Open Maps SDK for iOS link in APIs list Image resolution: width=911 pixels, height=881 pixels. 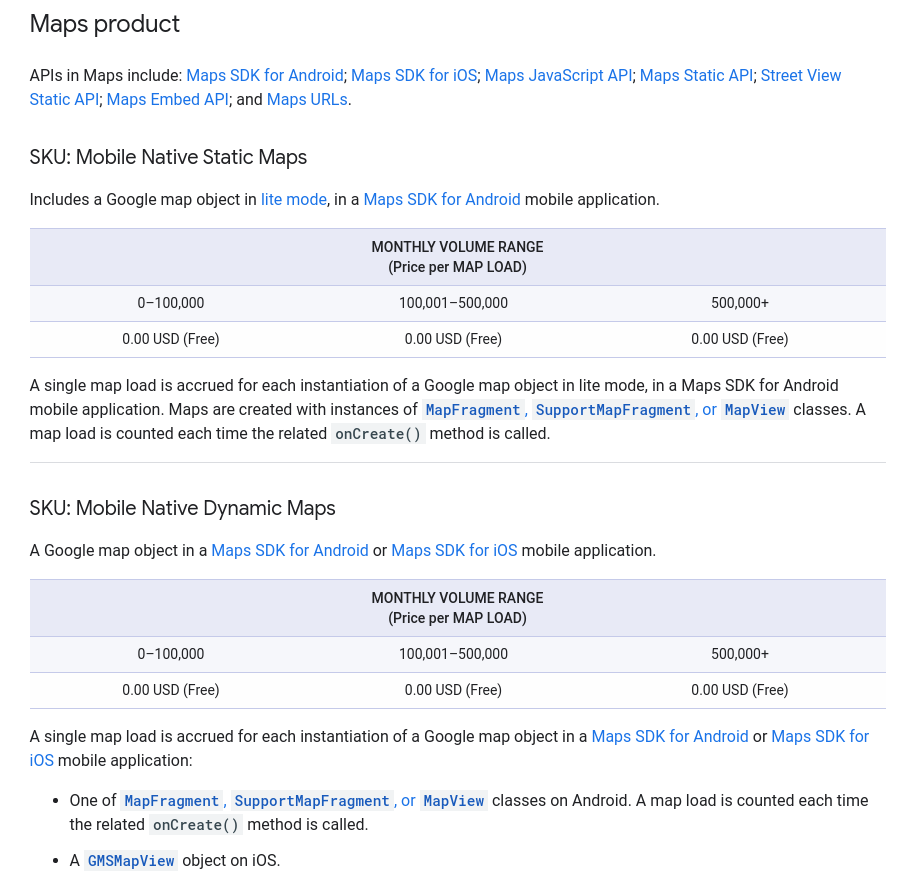tap(414, 76)
